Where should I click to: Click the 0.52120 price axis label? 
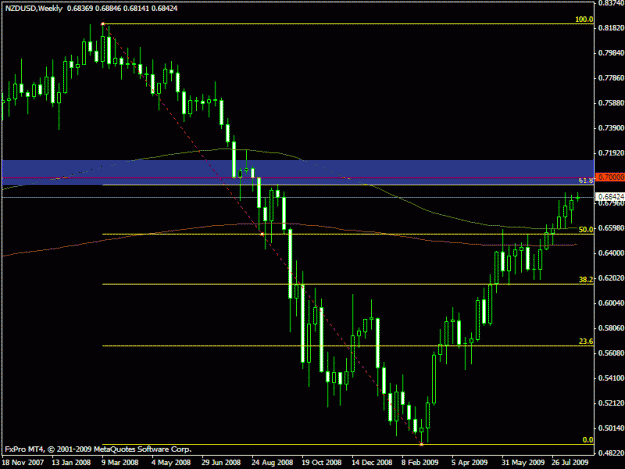611,403
